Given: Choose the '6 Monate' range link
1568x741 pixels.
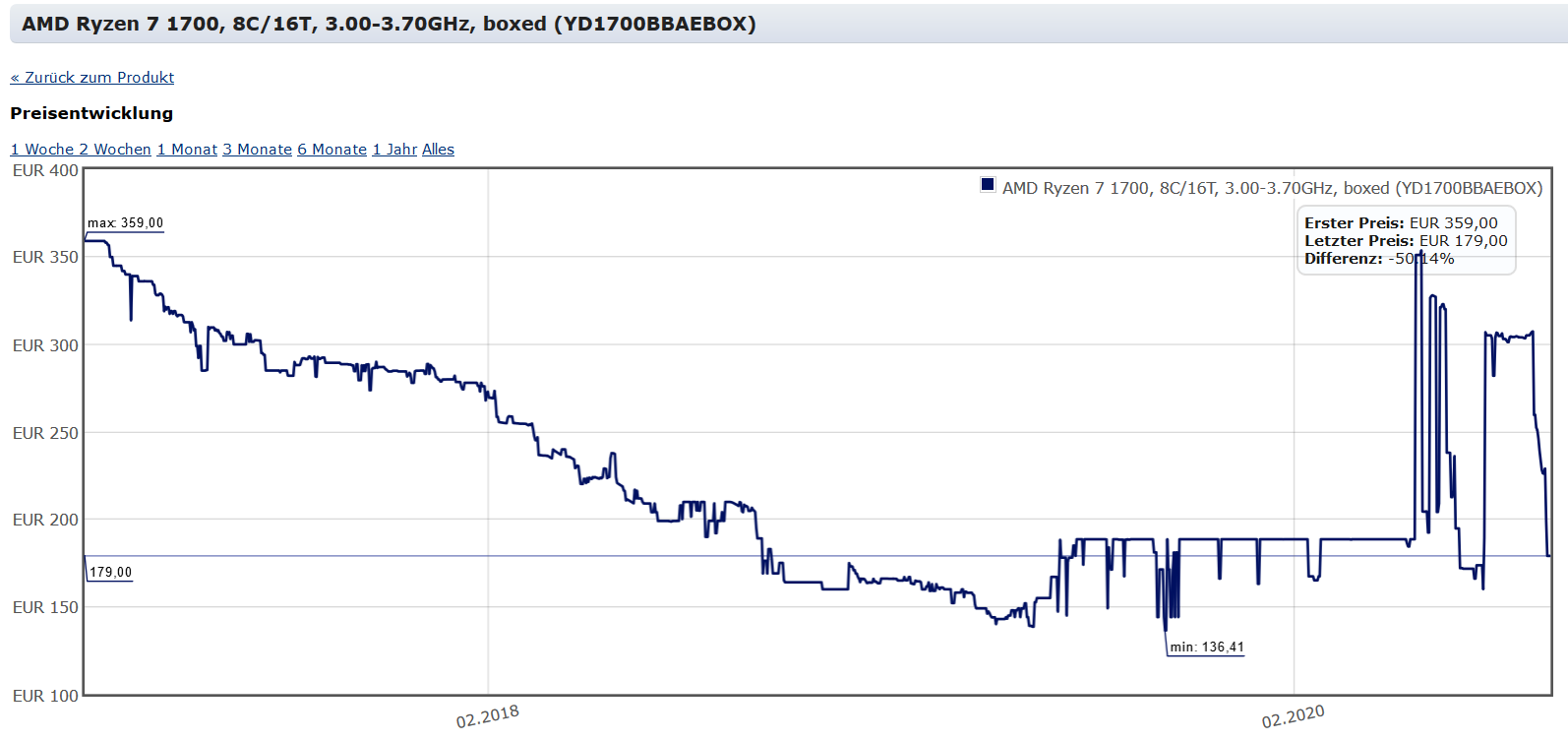Looking at the screenshot, I should (x=332, y=150).
